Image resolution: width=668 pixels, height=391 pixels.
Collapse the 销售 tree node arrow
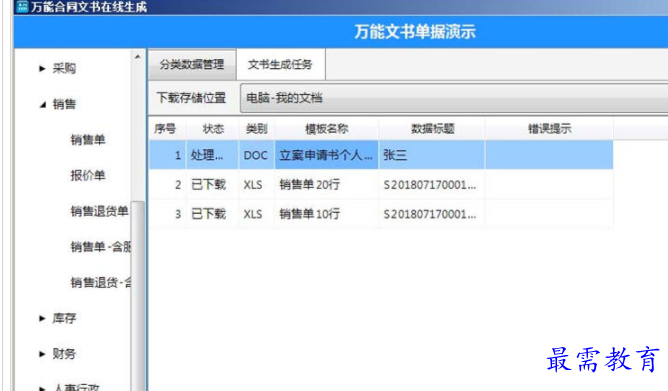pyautogui.click(x=43, y=104)
